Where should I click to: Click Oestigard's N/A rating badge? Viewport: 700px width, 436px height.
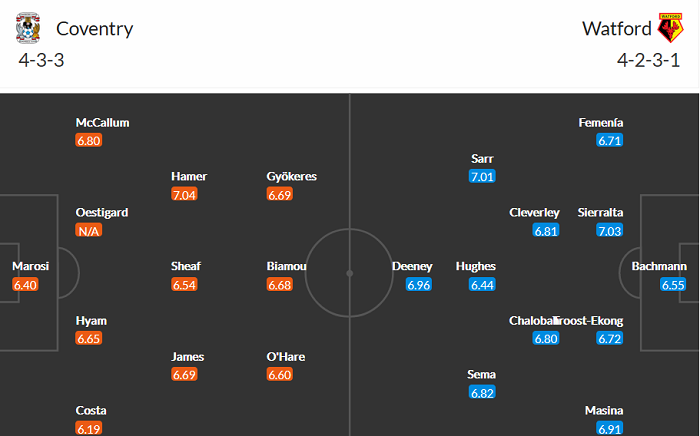(89, 231)
